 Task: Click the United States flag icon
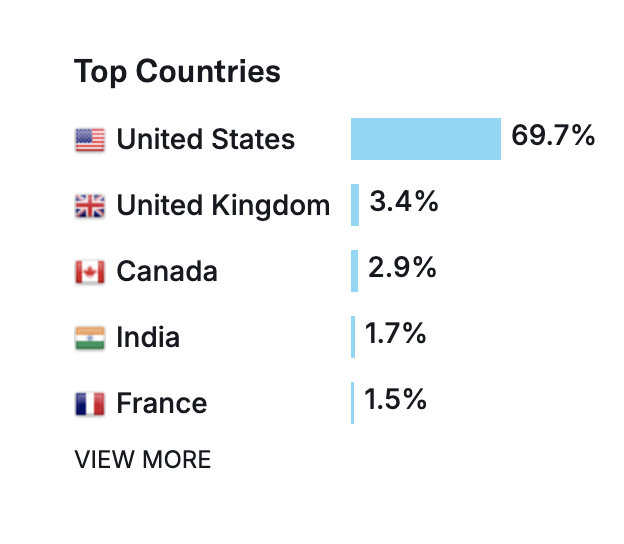pyautogui.click(x=90, y=140)
